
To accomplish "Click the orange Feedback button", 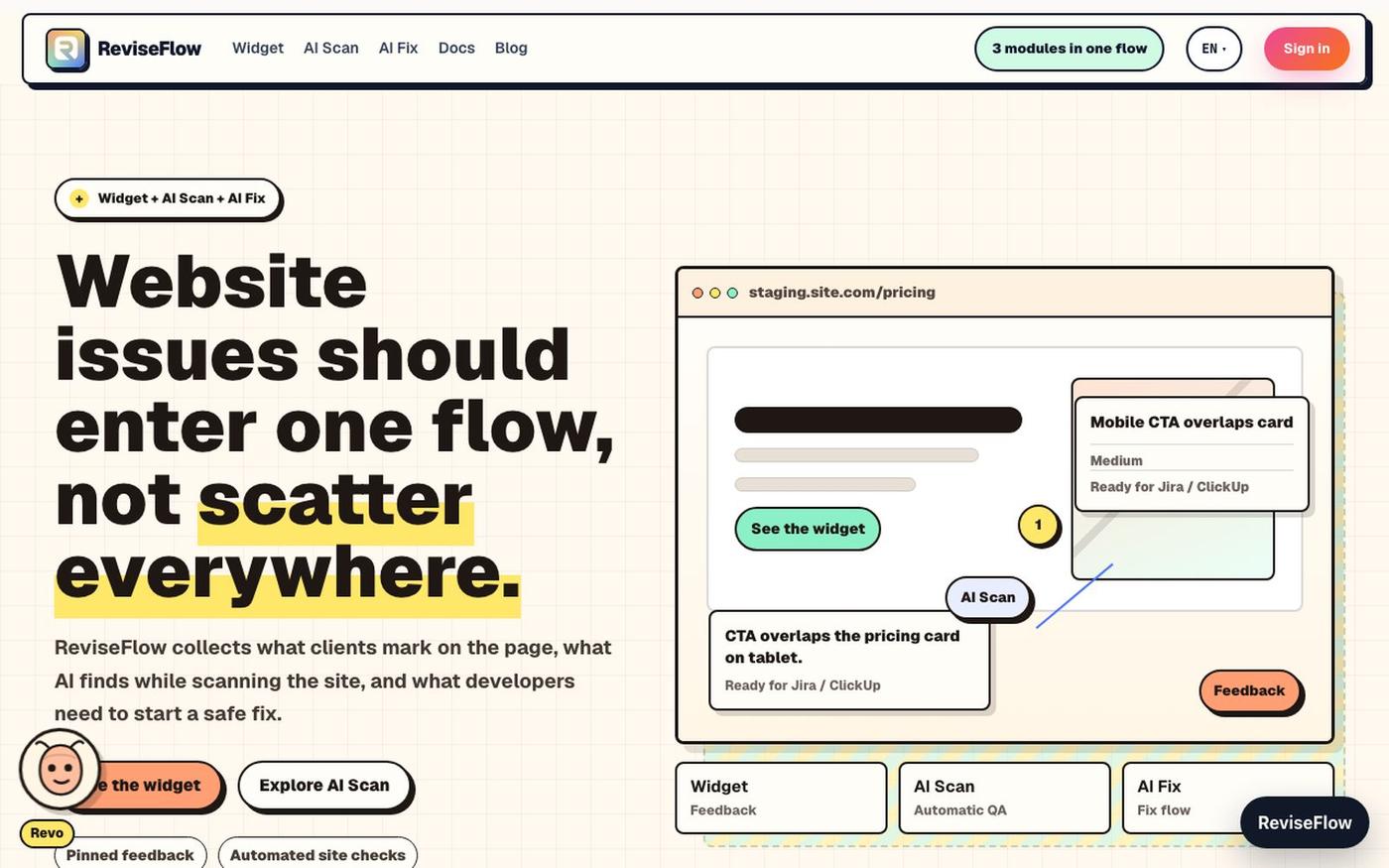I will (x=1249, y=690).
